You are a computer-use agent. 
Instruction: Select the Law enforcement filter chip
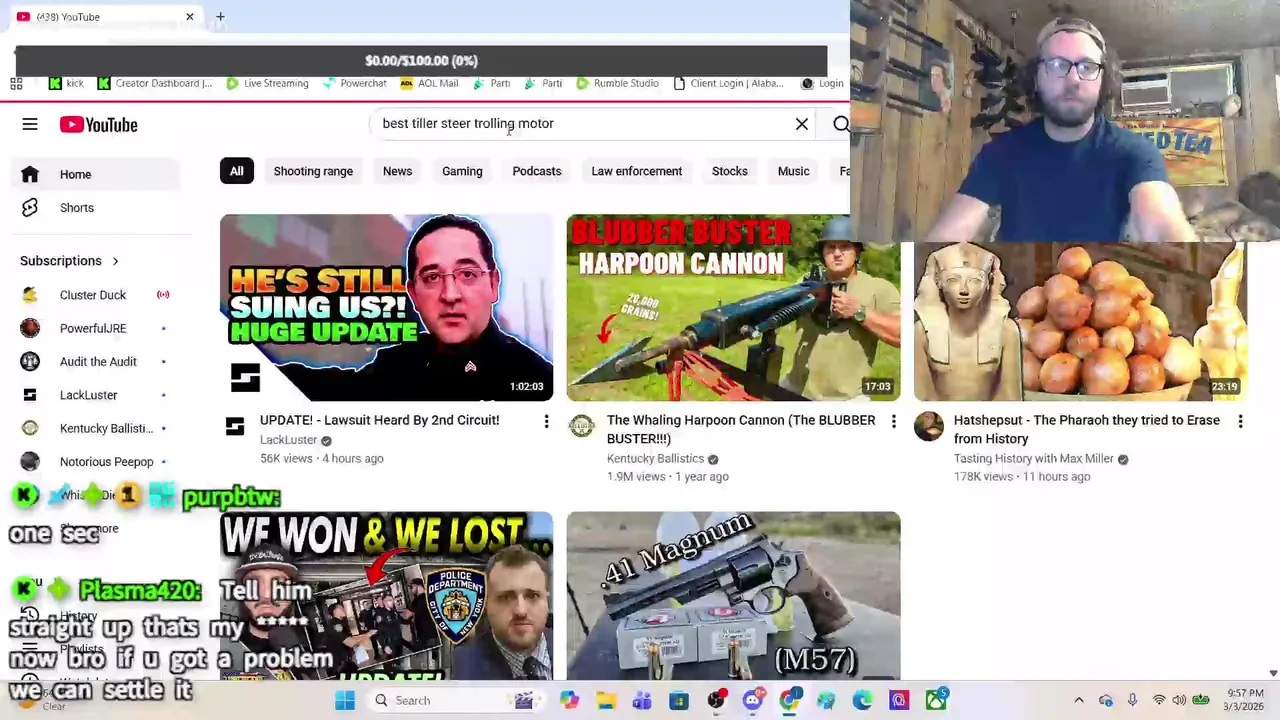[636, 171]
